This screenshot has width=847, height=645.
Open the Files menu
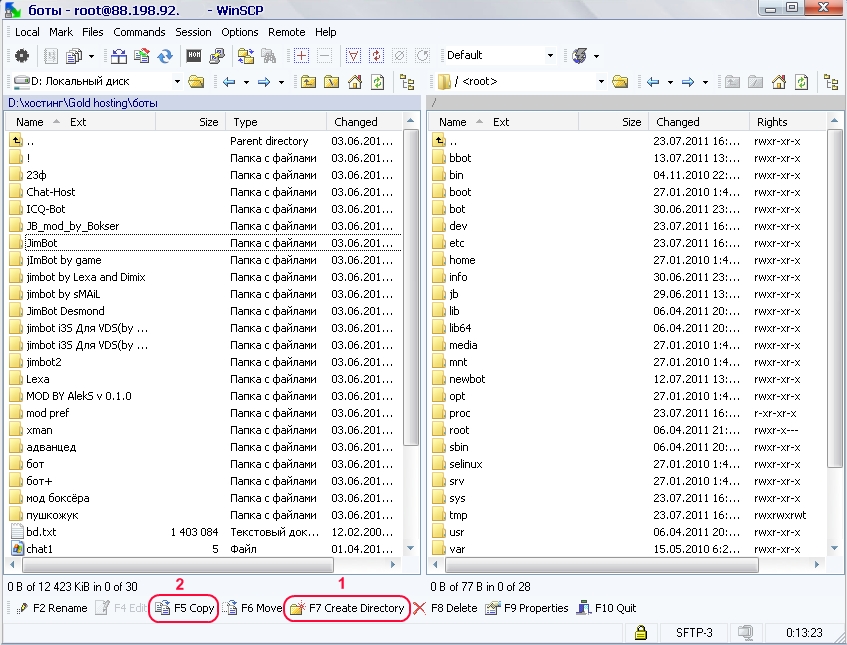(x=92, y=32)
